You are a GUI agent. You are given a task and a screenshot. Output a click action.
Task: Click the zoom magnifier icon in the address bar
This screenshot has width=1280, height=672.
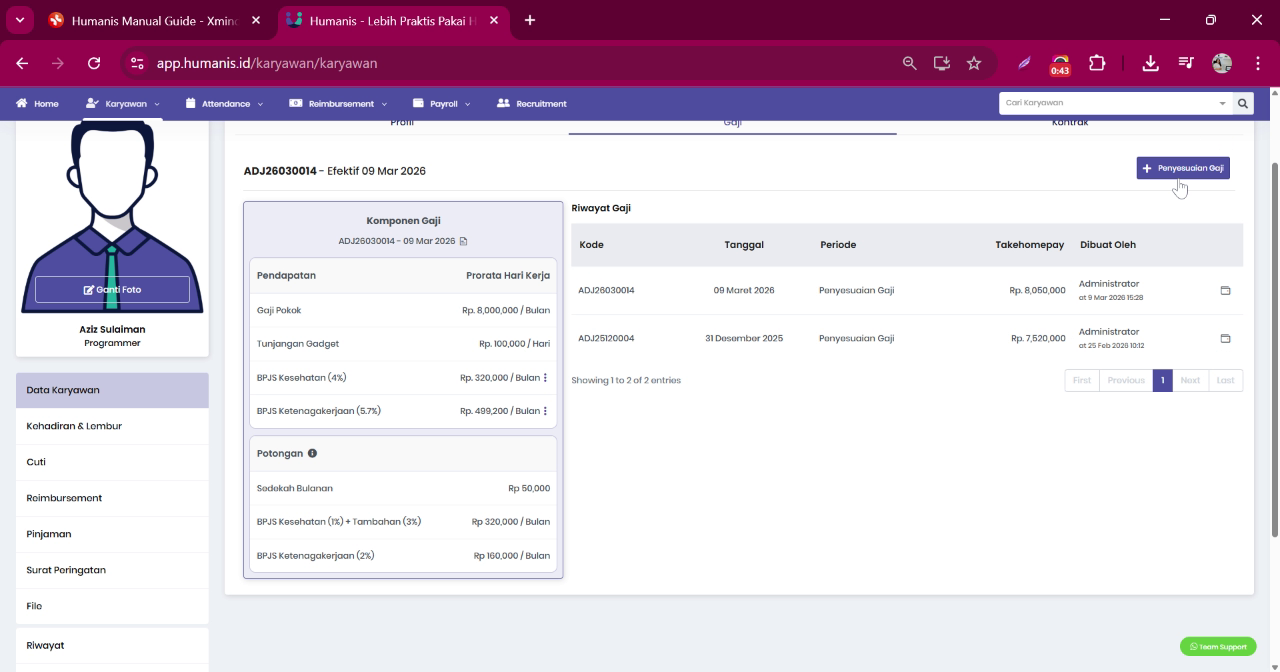pyautogui.click(x=909, y=63)
